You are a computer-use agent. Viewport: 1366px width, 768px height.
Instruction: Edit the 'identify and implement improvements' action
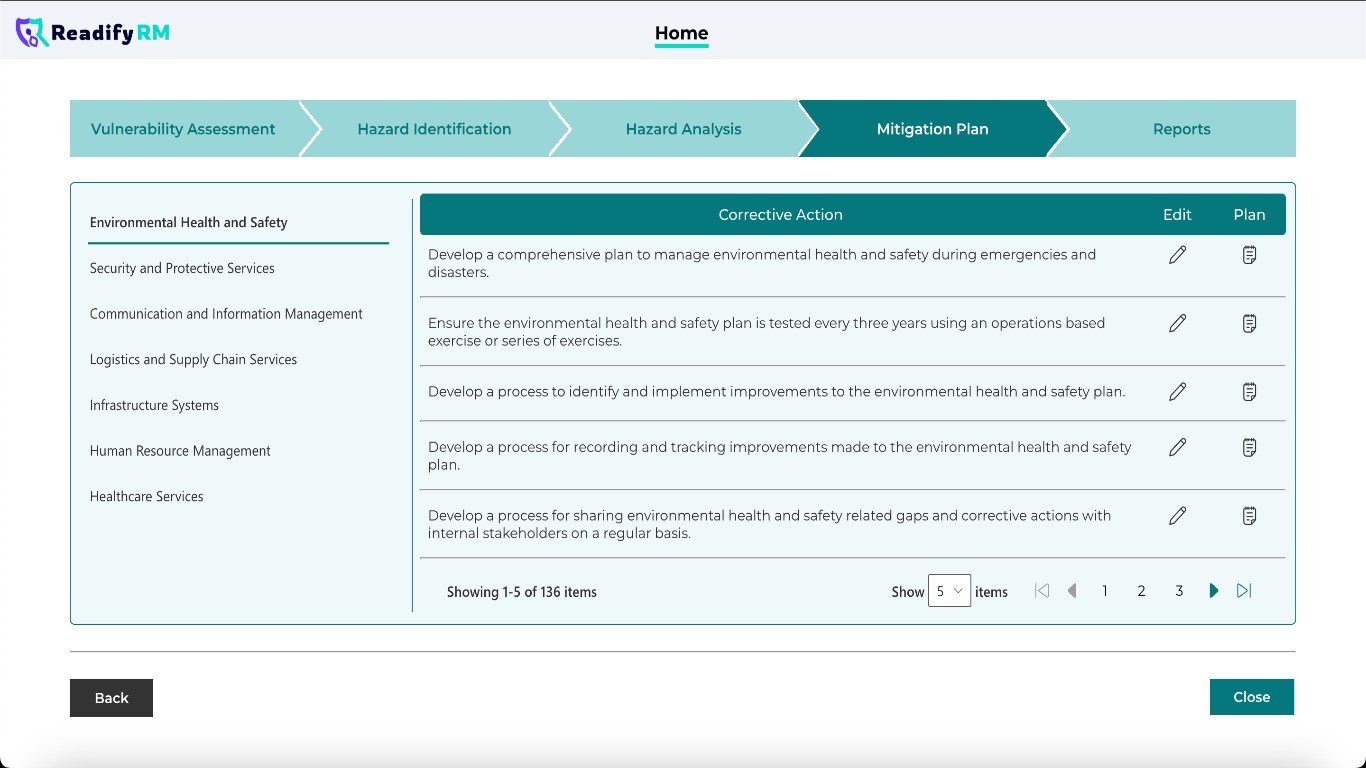click(x=1178, y=392)
